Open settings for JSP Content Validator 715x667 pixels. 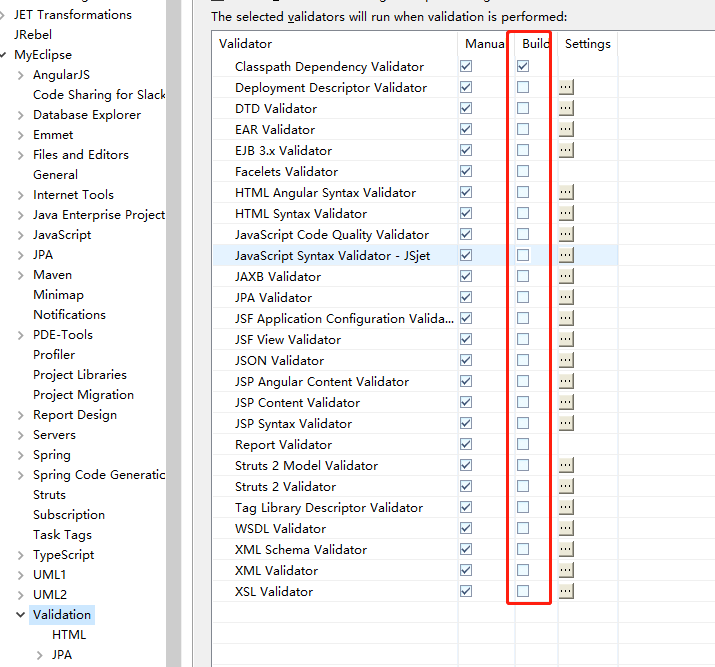[566, 402]
